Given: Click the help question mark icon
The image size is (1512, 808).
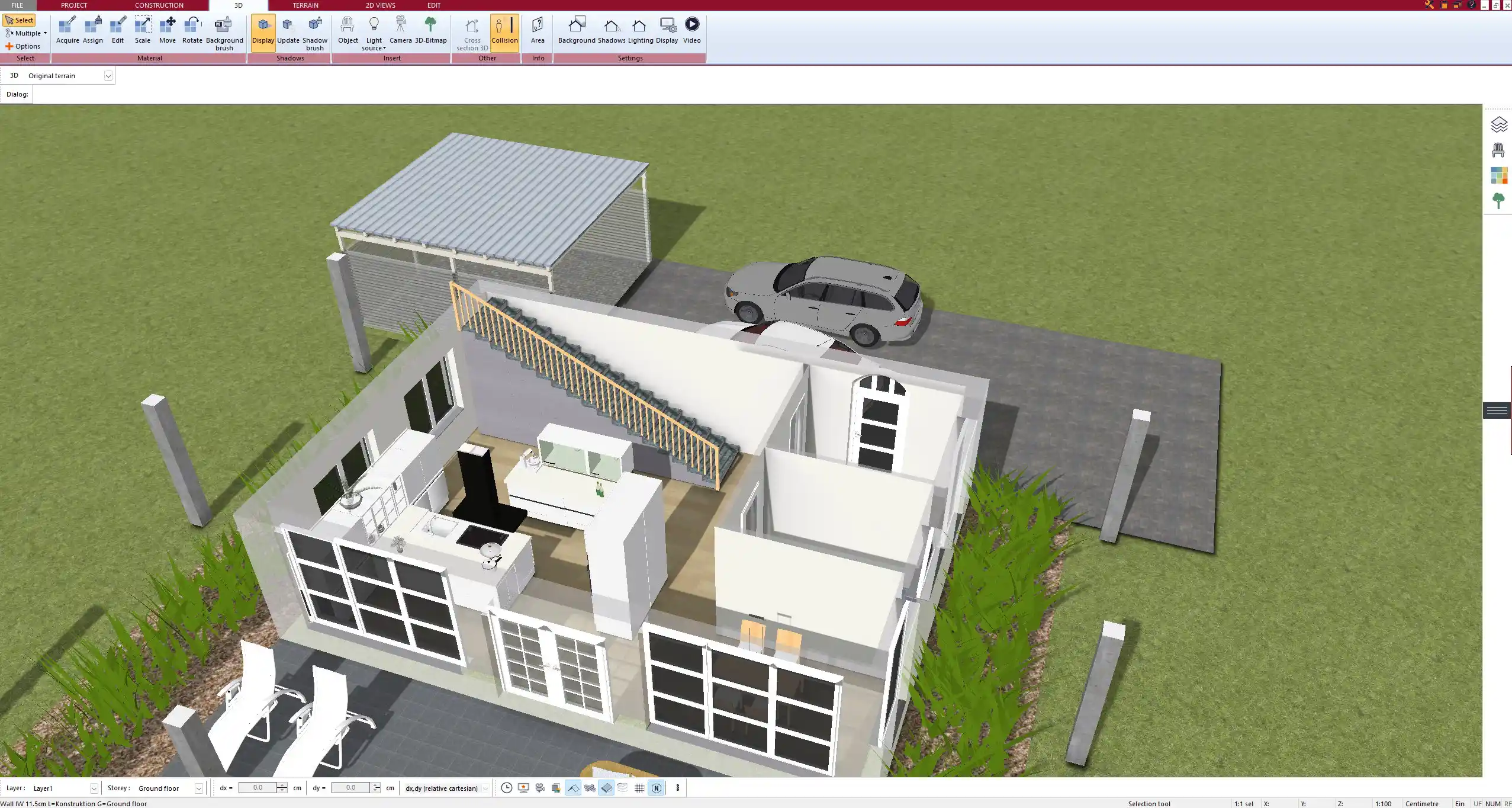Looking at the screenshot, I should 1472,5.
